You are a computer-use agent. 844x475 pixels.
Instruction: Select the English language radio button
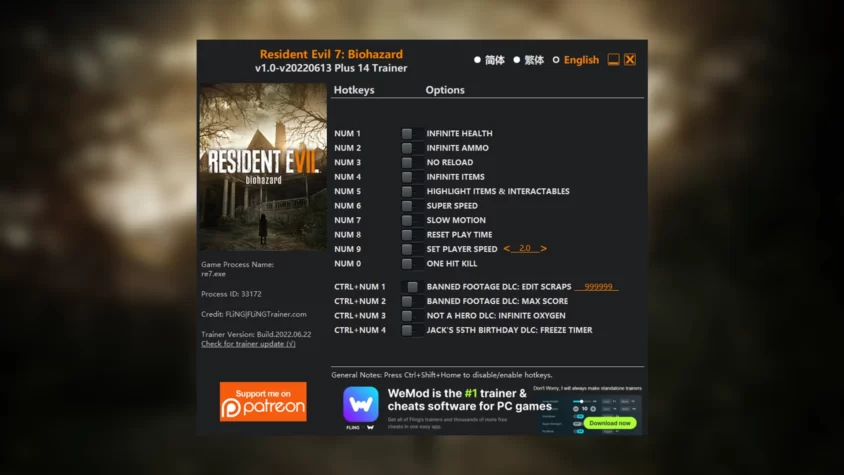coord(557,60)
